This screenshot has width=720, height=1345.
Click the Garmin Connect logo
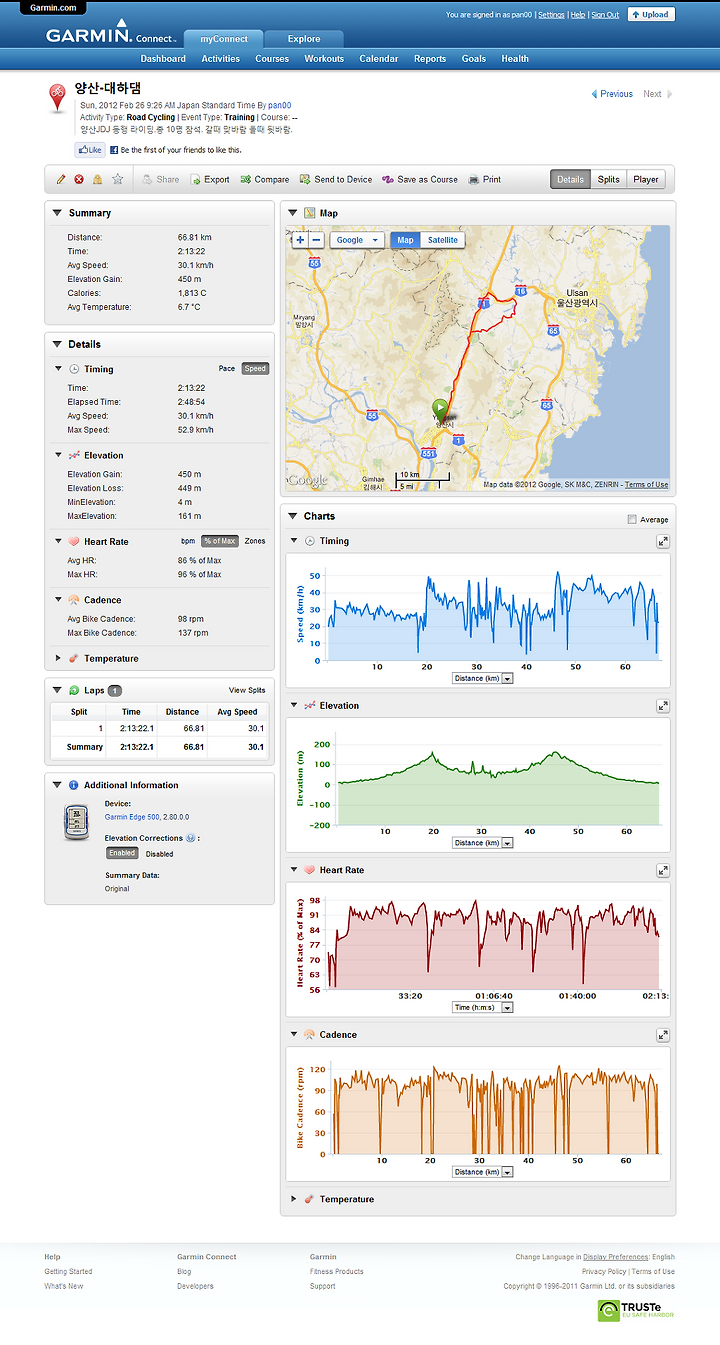pos(110,33)
